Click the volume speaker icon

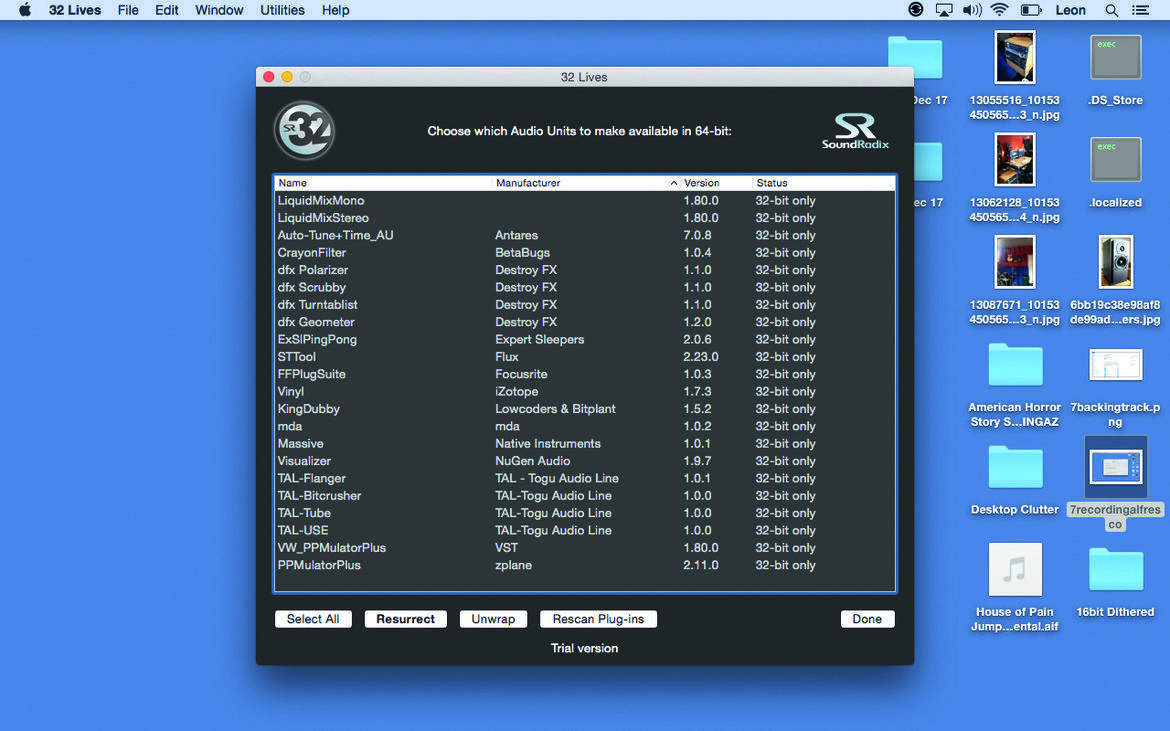[x=972, y=10]
